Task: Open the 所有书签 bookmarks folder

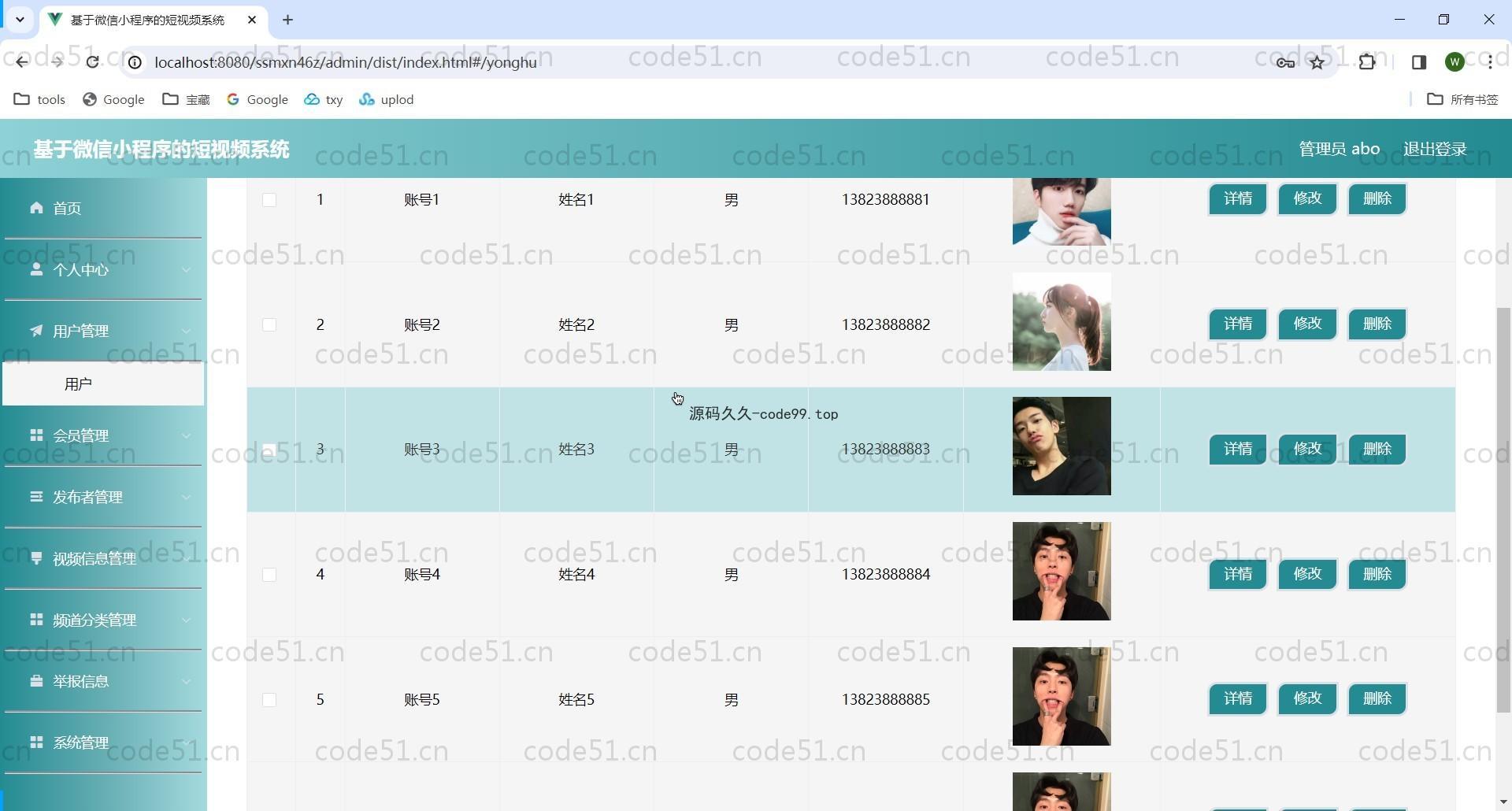Action: (1462, 99)
